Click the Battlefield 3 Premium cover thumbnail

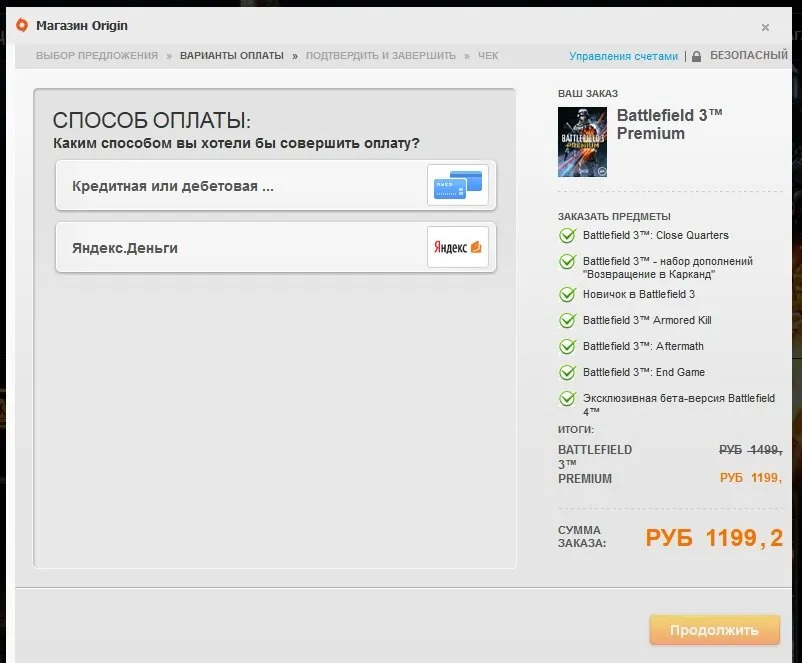coord(582,142)
